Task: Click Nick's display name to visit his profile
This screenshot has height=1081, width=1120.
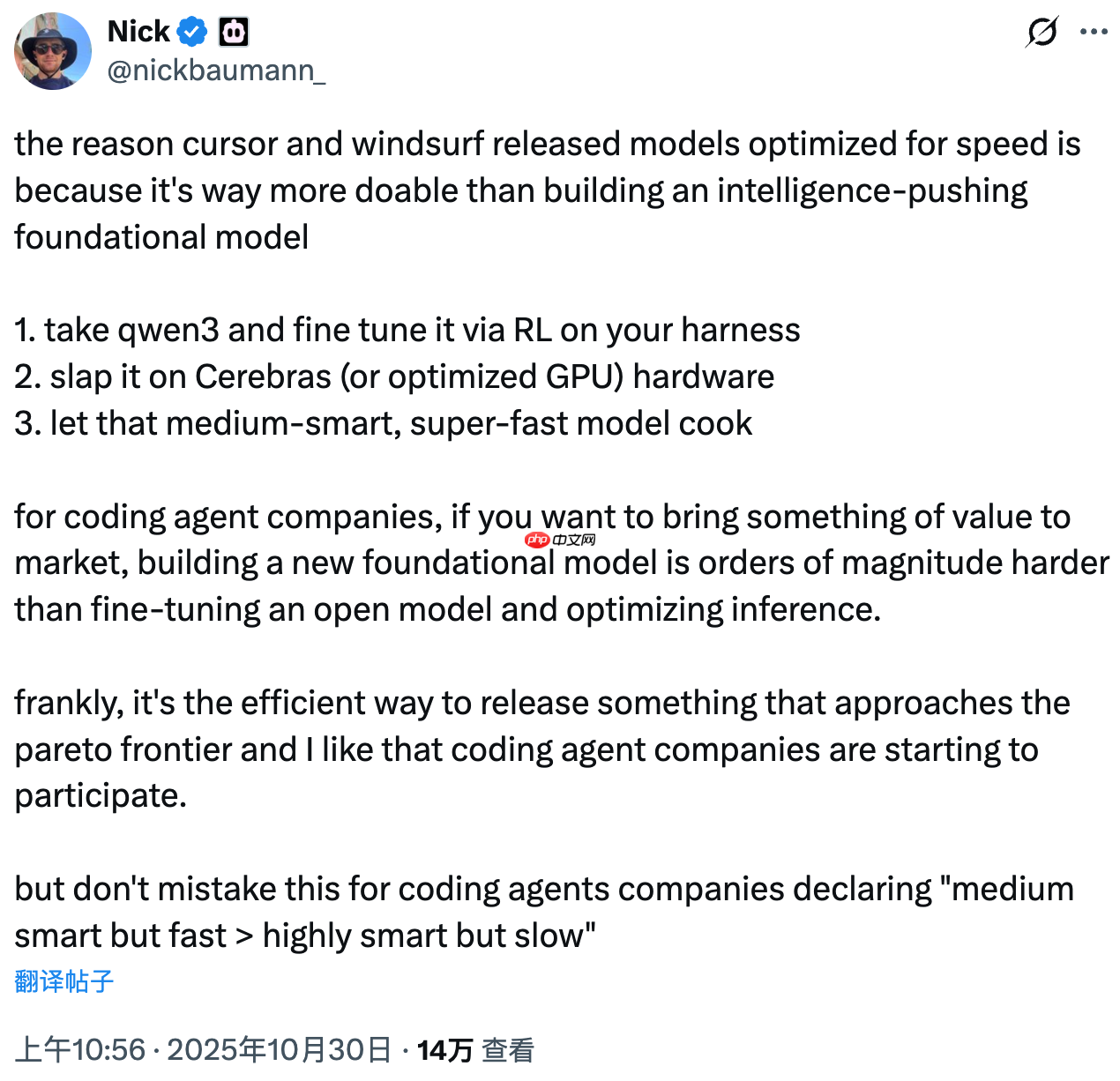Action: point(138,30)
